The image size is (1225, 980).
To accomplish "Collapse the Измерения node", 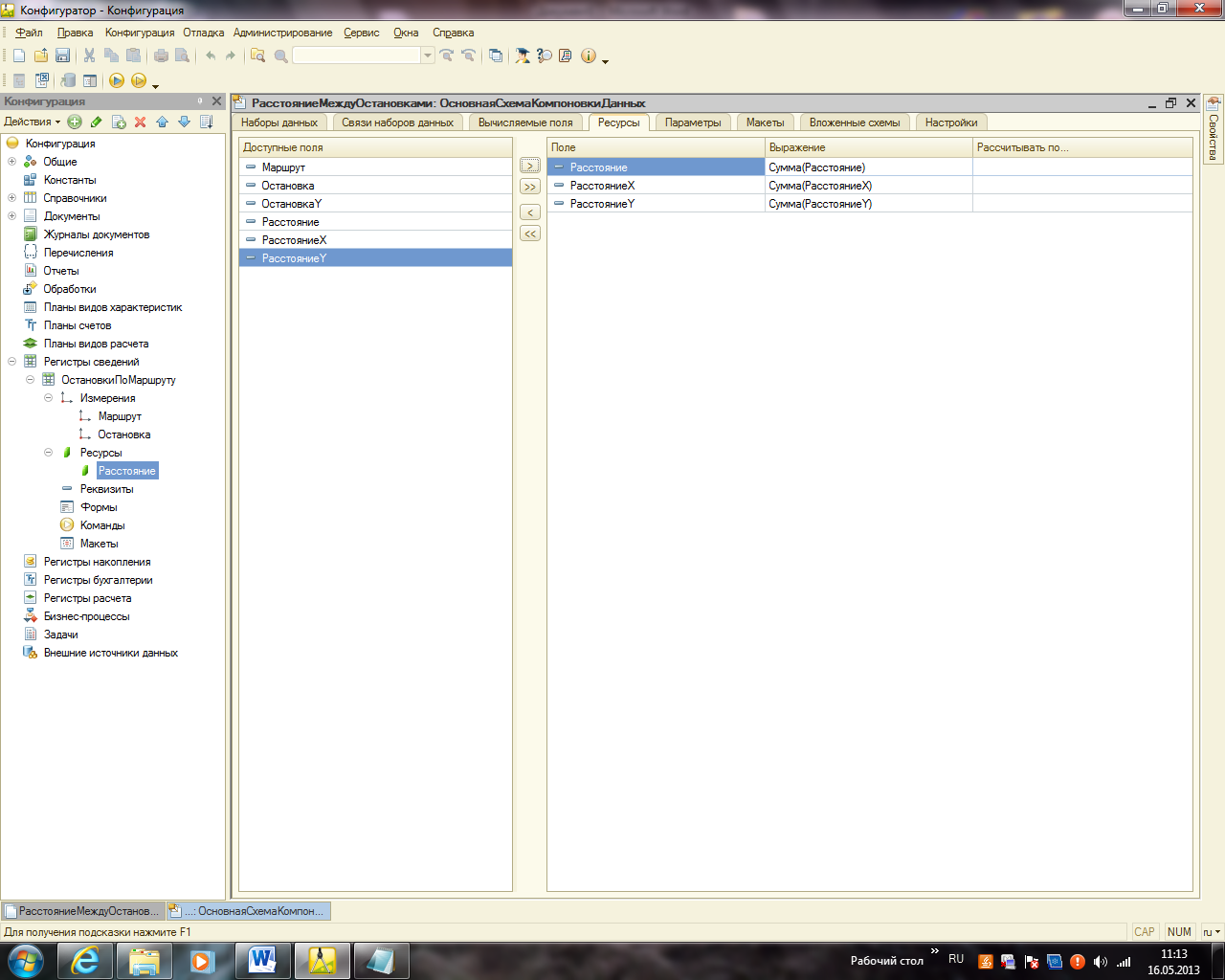I will coord(48,398).
